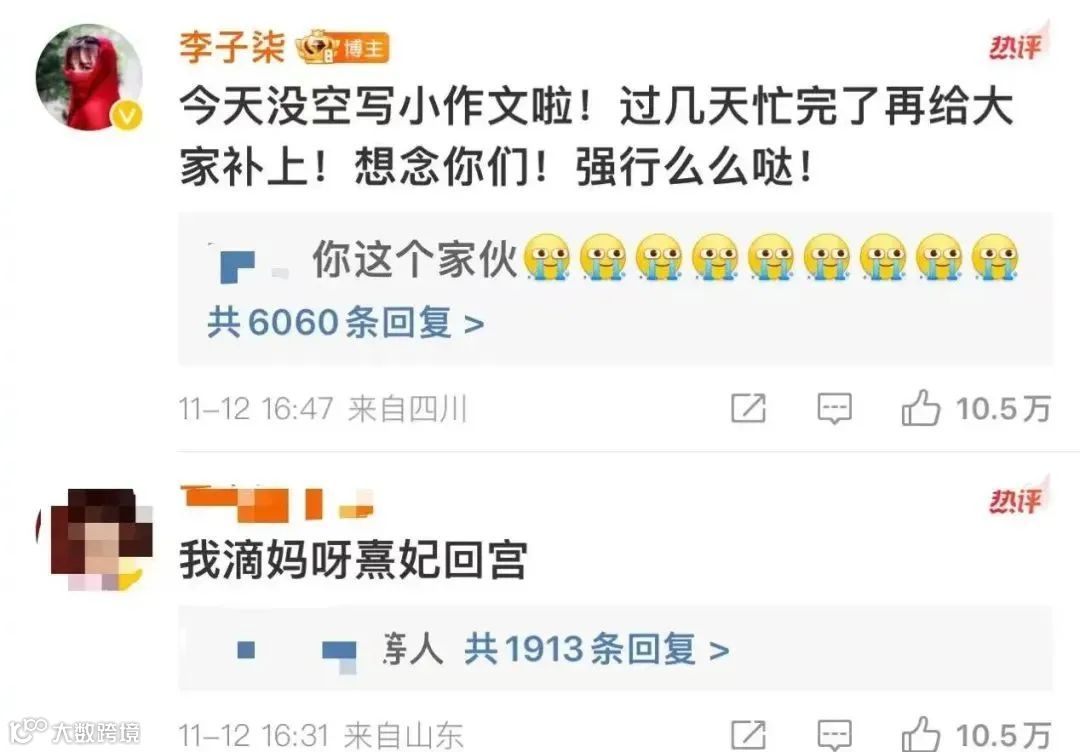Click the 李子柒 username
The height and width of the screenshot is (752, 1080).
pos(232,47)
